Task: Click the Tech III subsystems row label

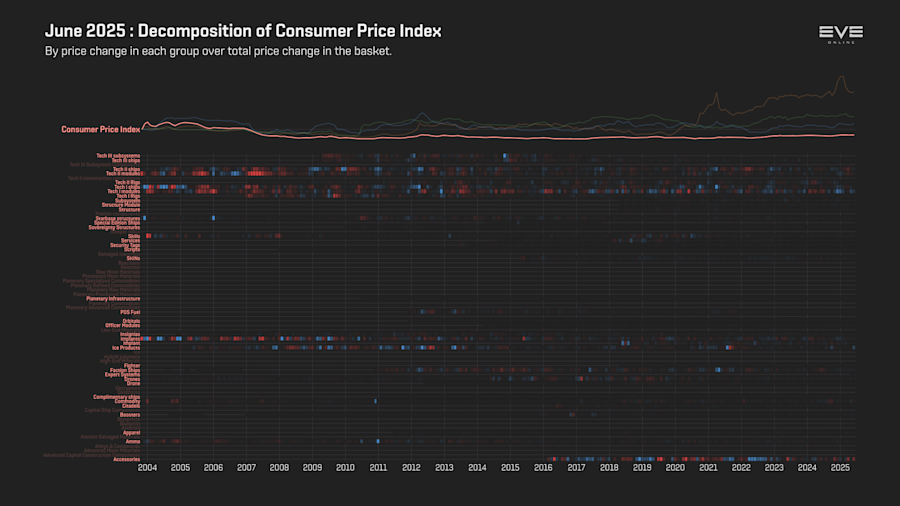Action: click(x=118, y=155)
